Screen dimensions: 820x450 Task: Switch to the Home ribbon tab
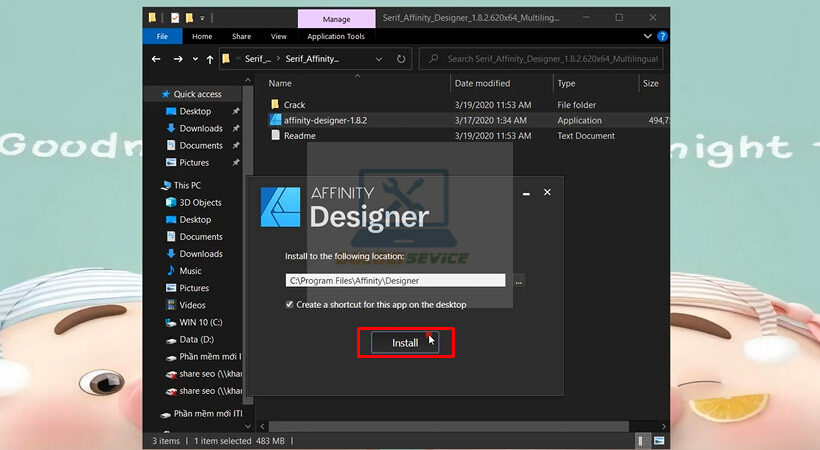(x=202, y=36)
